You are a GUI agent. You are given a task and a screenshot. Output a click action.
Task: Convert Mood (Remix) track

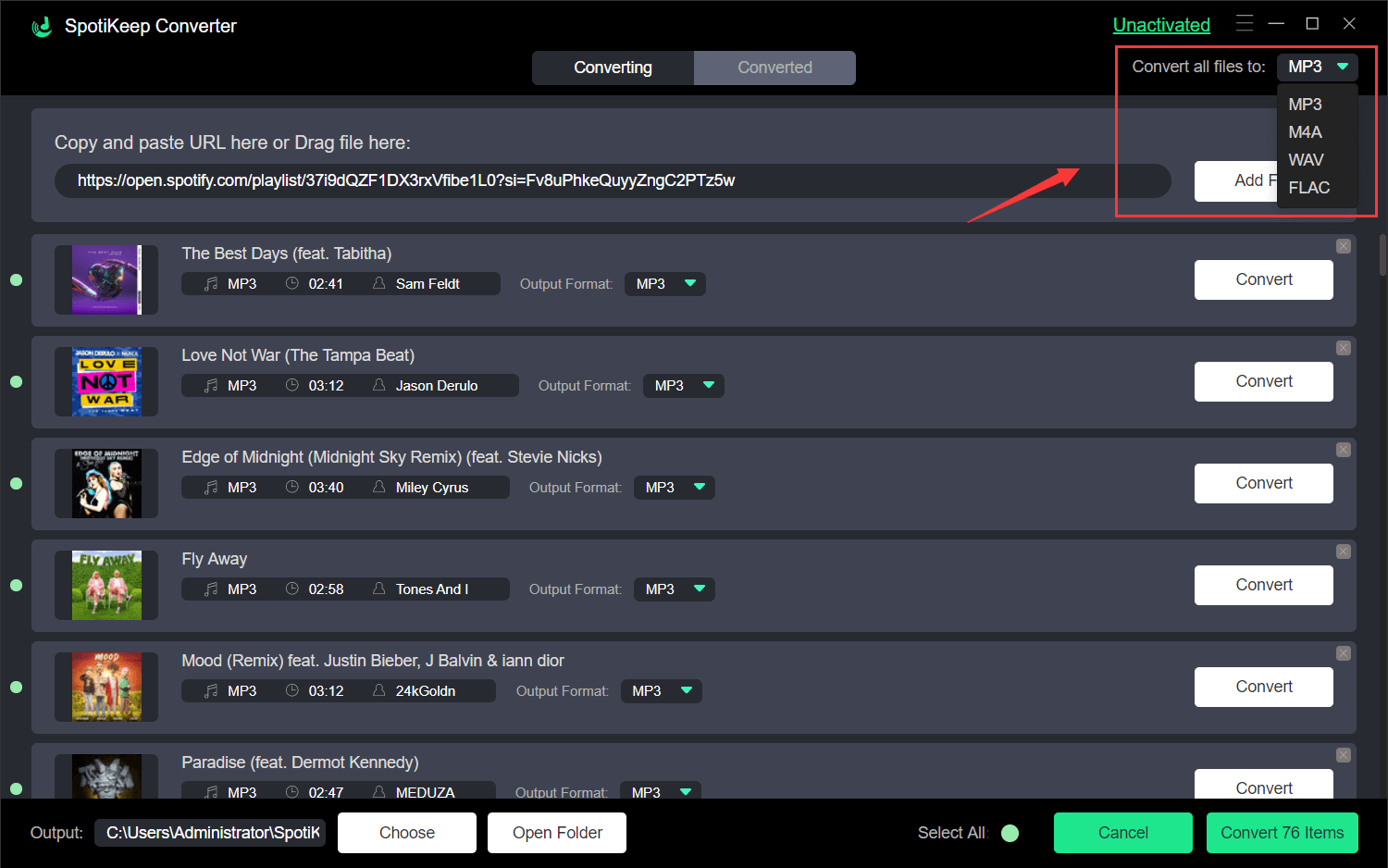(x=1264, y=687)
